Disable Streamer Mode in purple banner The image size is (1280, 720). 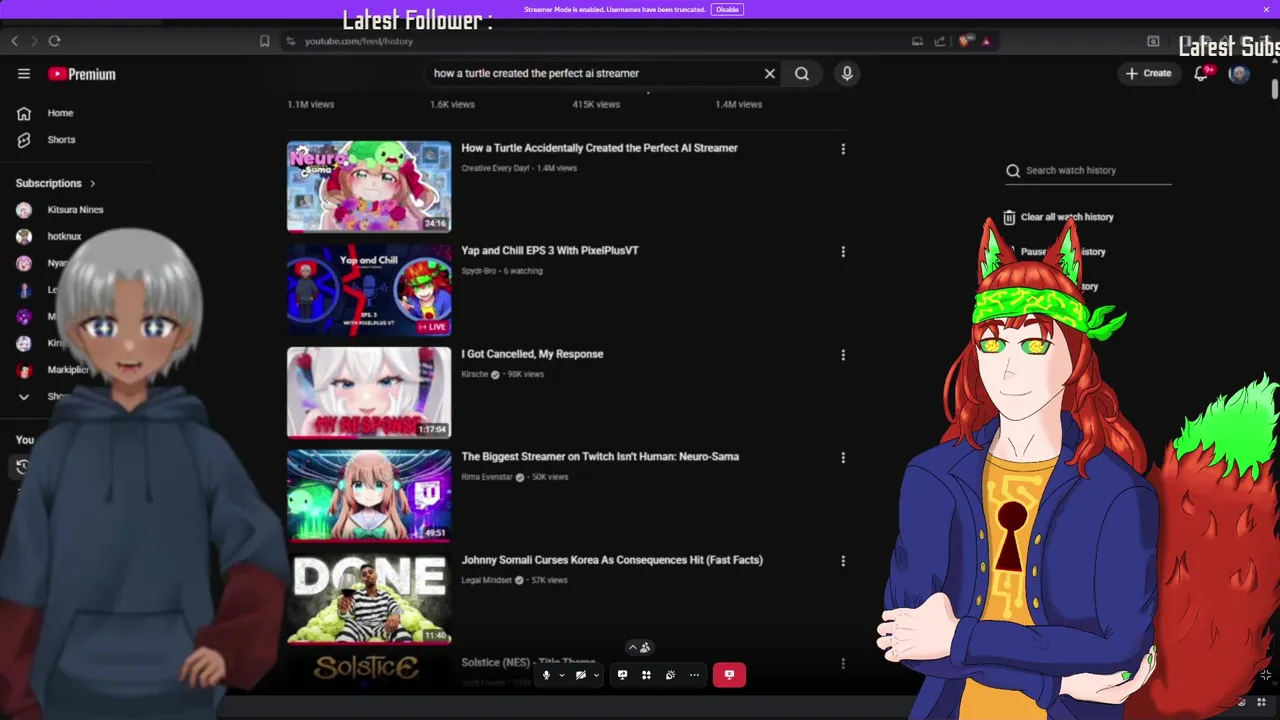(727, 9)
